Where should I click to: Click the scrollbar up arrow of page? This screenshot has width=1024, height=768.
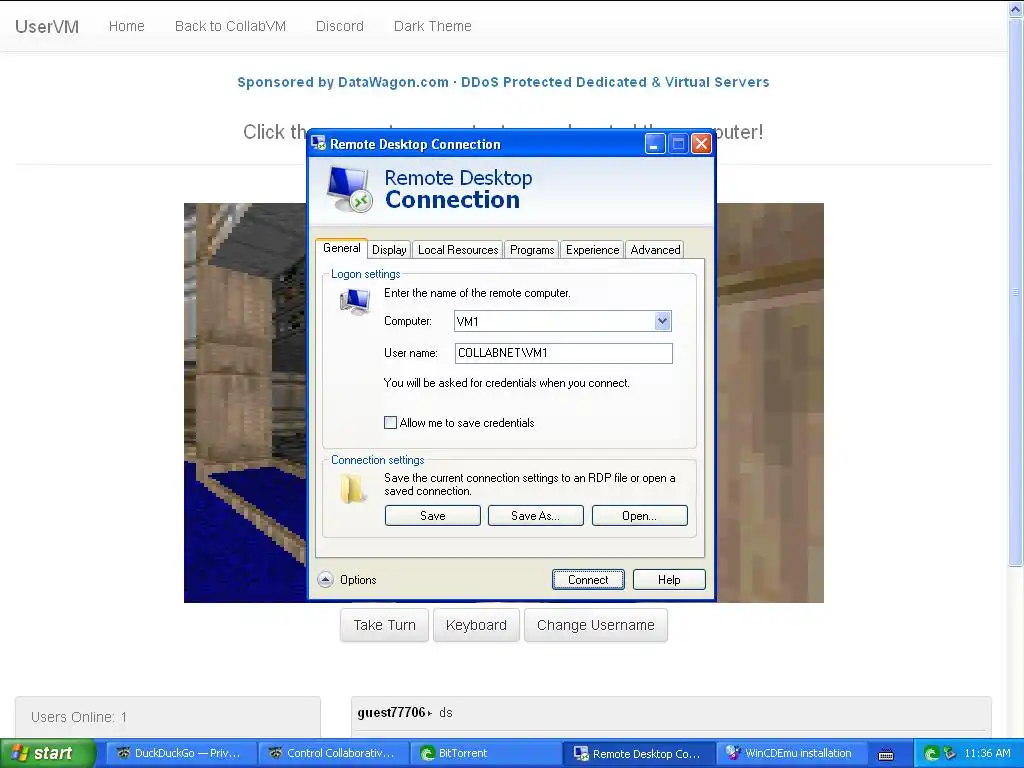[1016, 8]
